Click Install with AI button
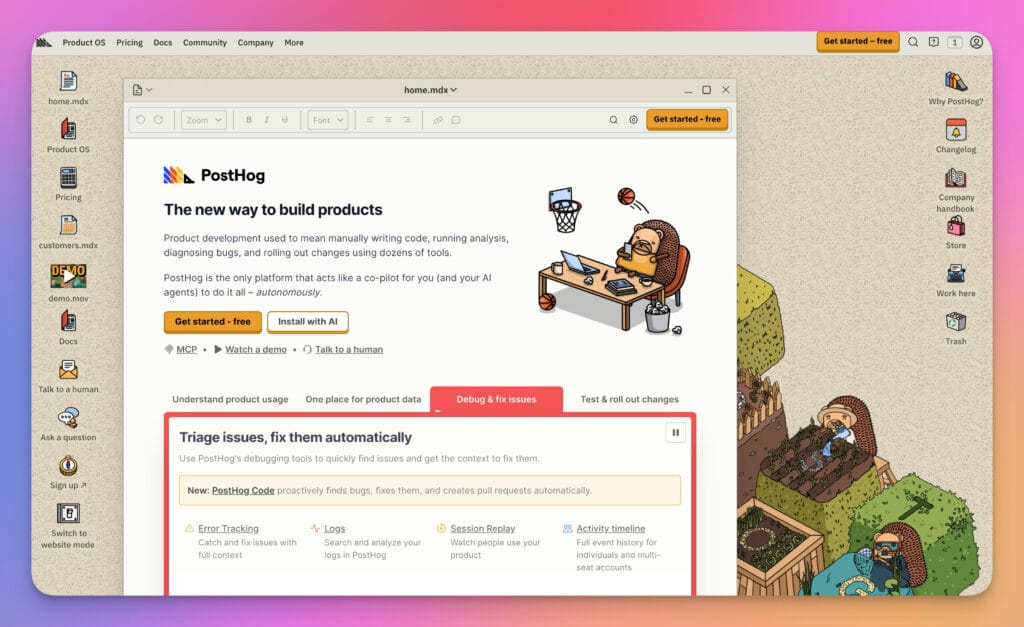The image size is (1024, 627). (x=308, y=322)
